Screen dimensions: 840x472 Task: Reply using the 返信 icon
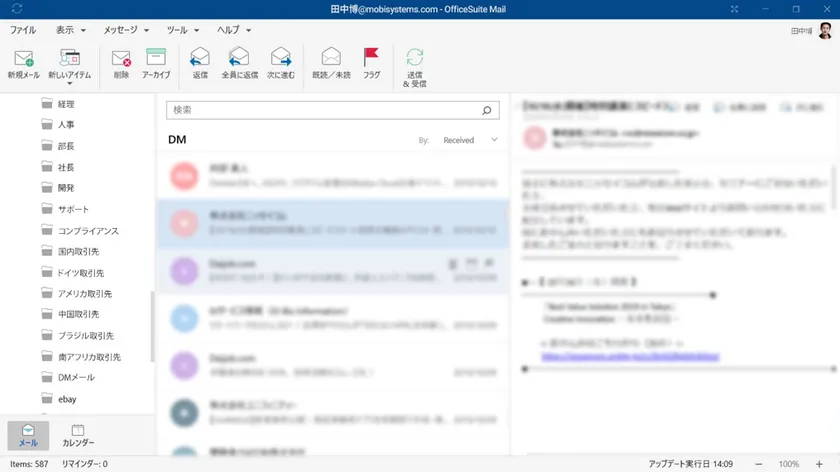(x=200, y=58)
